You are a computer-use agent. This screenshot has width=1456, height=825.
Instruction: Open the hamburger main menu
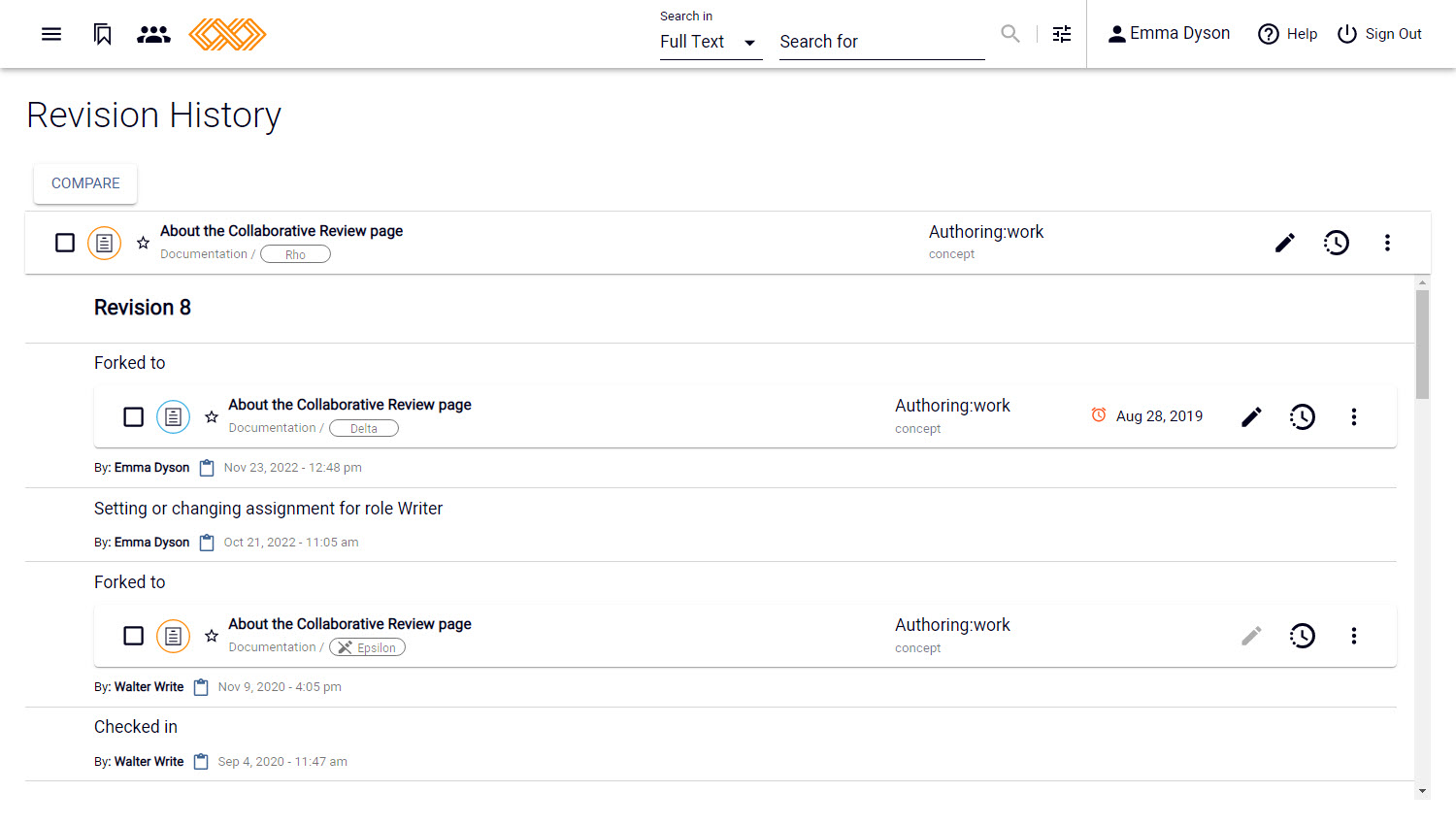point(51,34)
